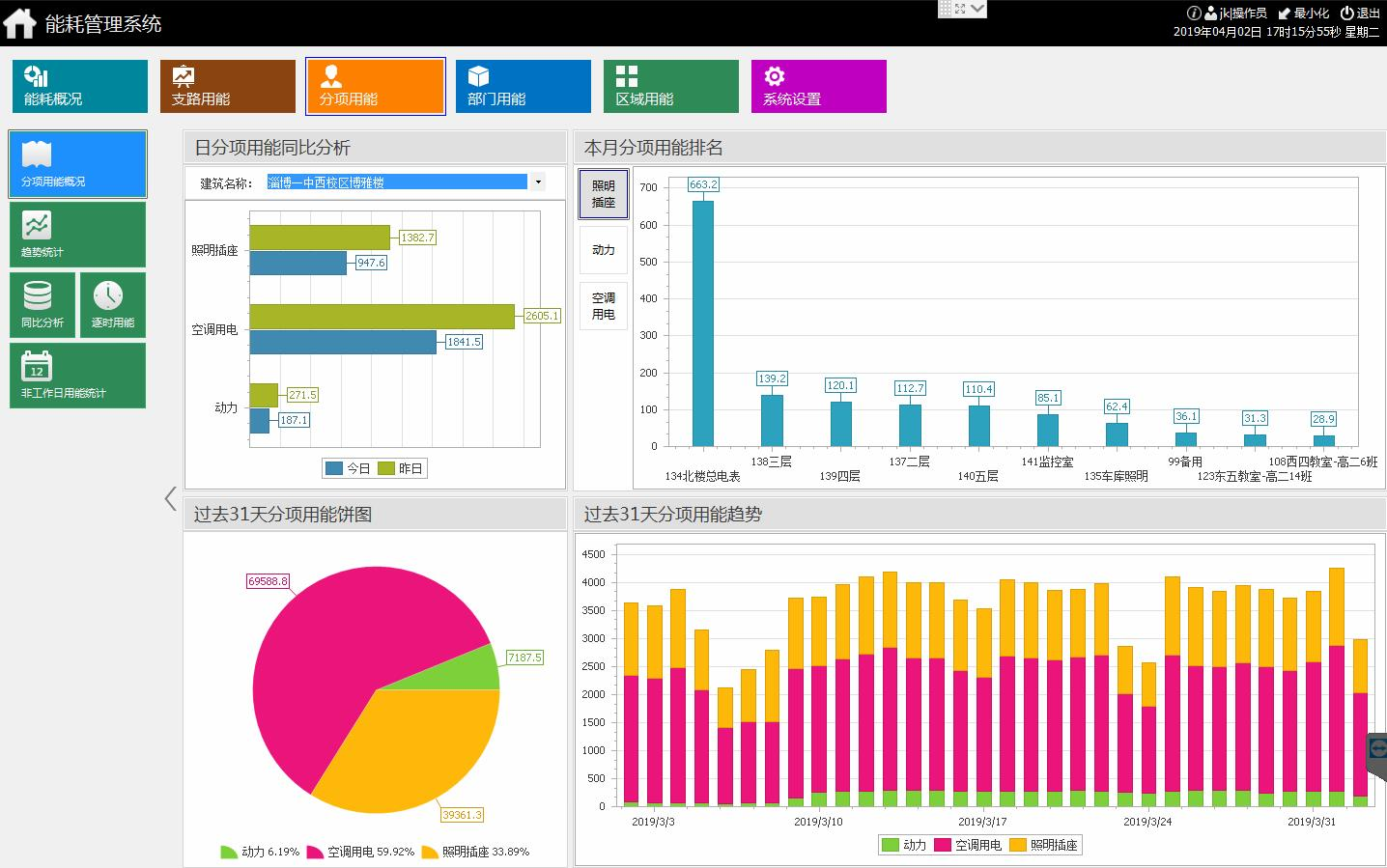
Task: Open the 建筑名称 dropdown arrow
Action: click(538, 182)
